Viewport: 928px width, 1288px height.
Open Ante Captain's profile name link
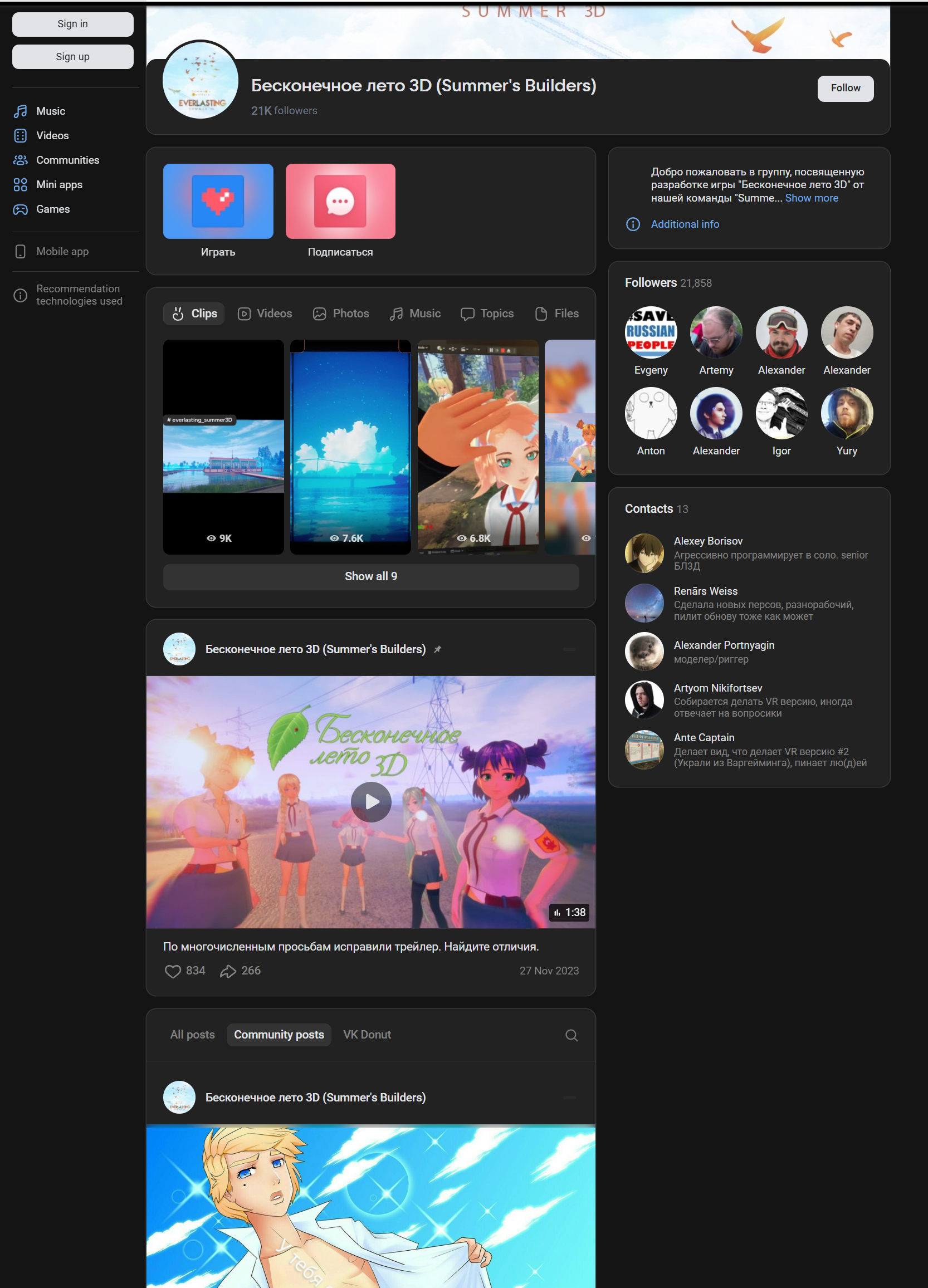pos(704,738)
